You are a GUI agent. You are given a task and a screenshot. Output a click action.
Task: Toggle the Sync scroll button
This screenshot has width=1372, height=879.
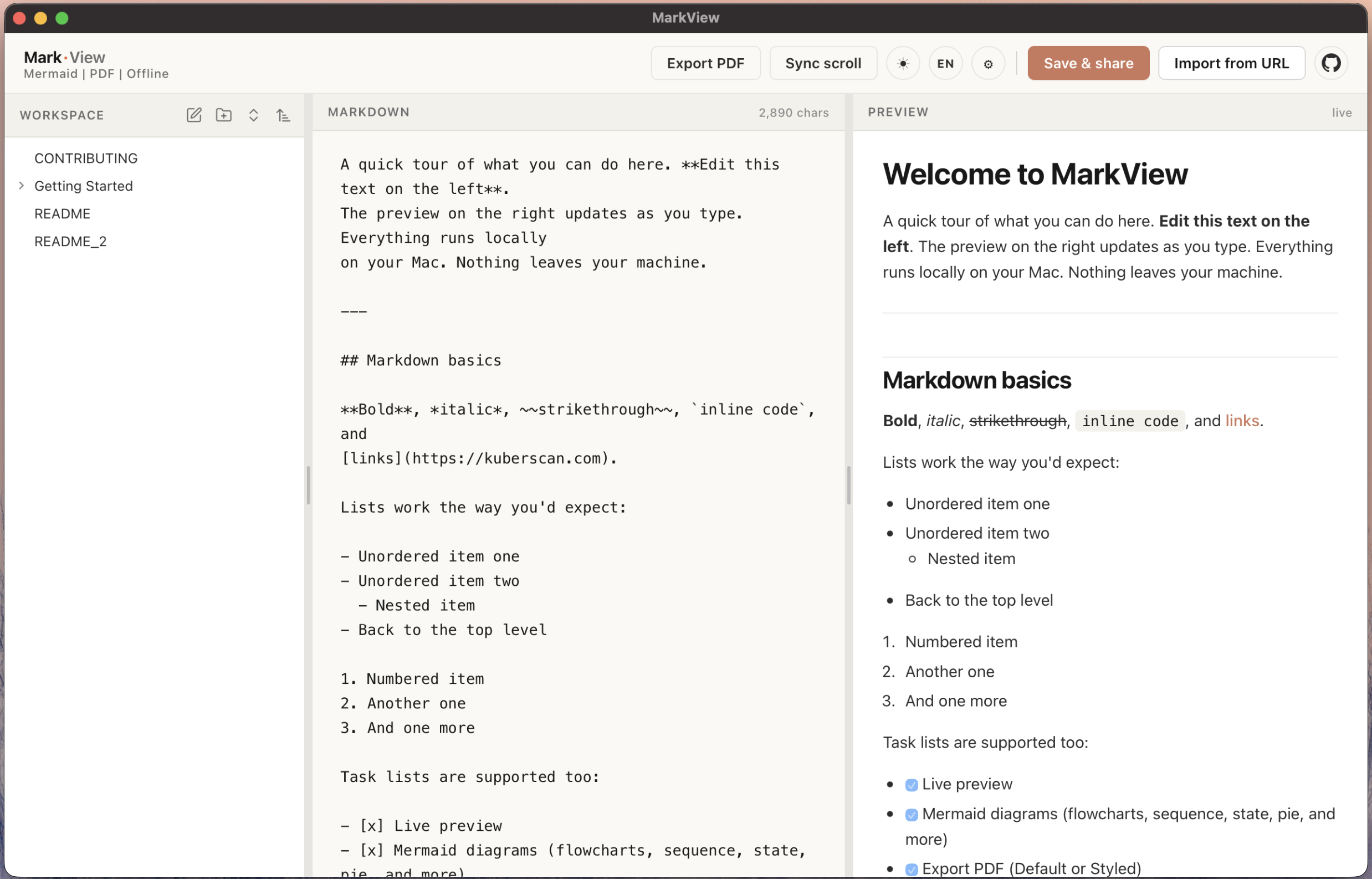click(823, 63)
